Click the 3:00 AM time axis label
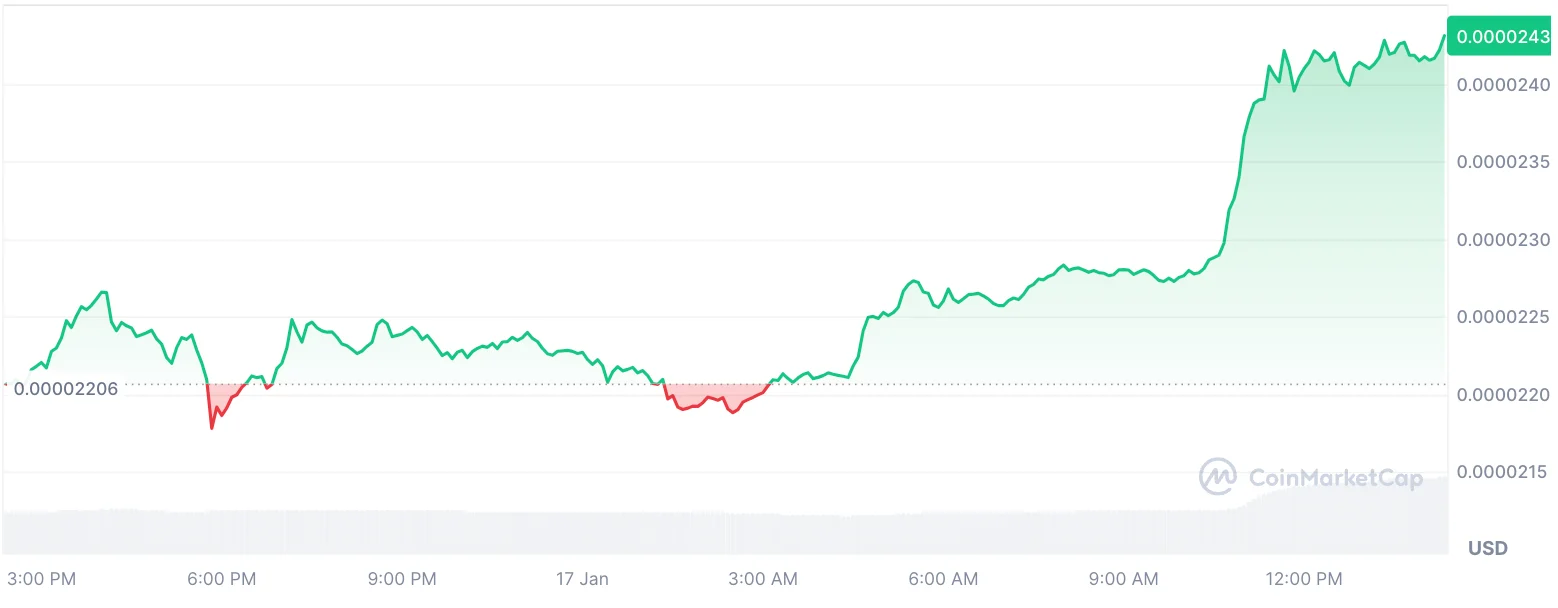 (x=763, y=579)
